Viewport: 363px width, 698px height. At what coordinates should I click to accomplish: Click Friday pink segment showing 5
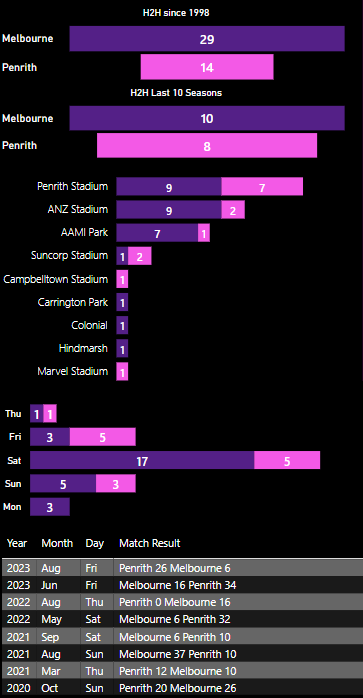102,437
